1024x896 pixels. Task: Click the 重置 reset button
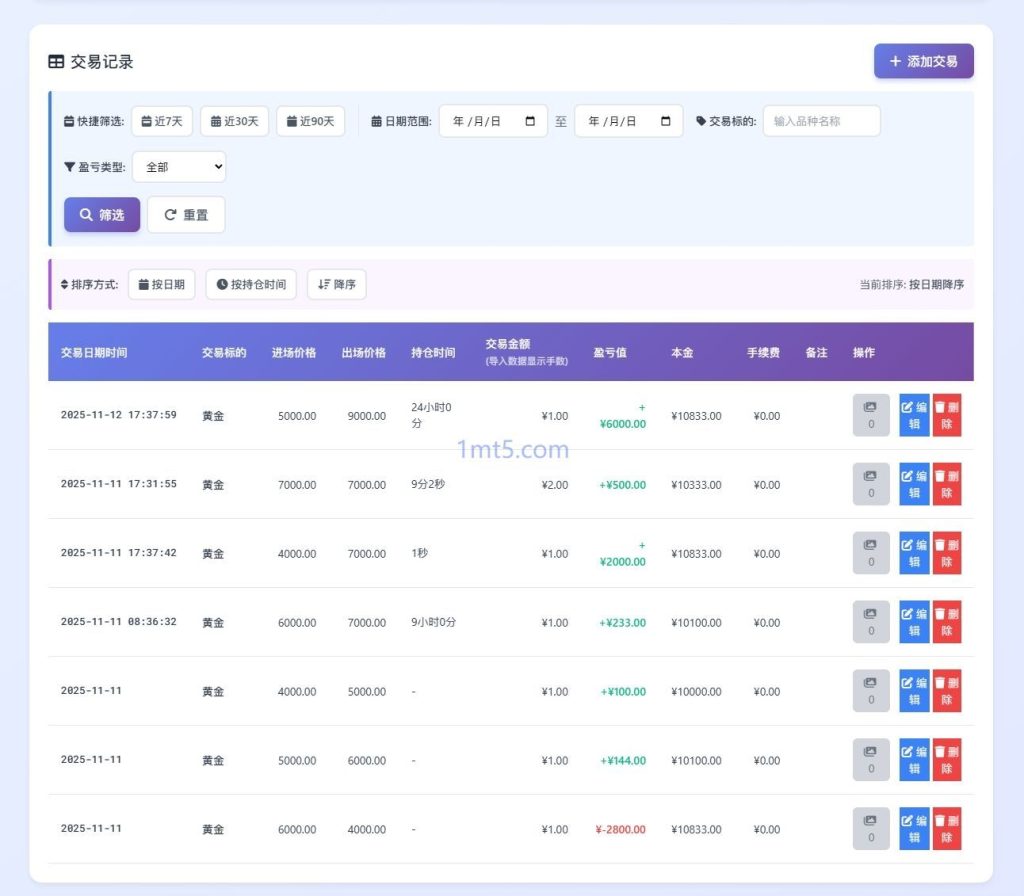[185, 213]
